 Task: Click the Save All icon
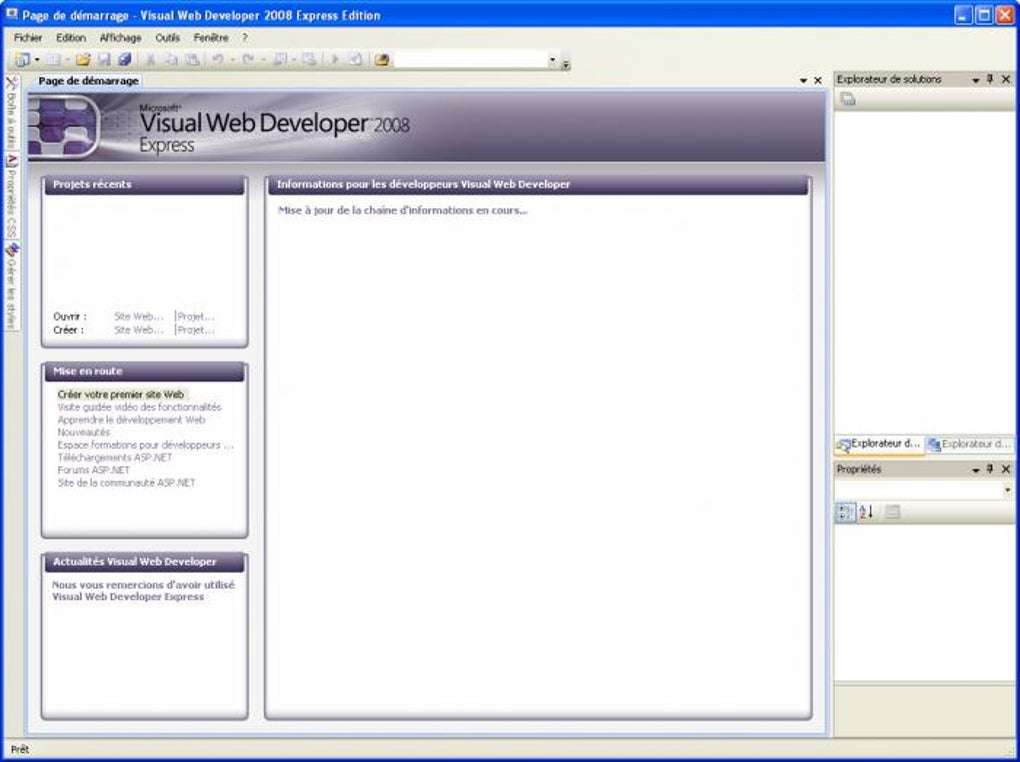pyautogui.click(x=124, y=60)
